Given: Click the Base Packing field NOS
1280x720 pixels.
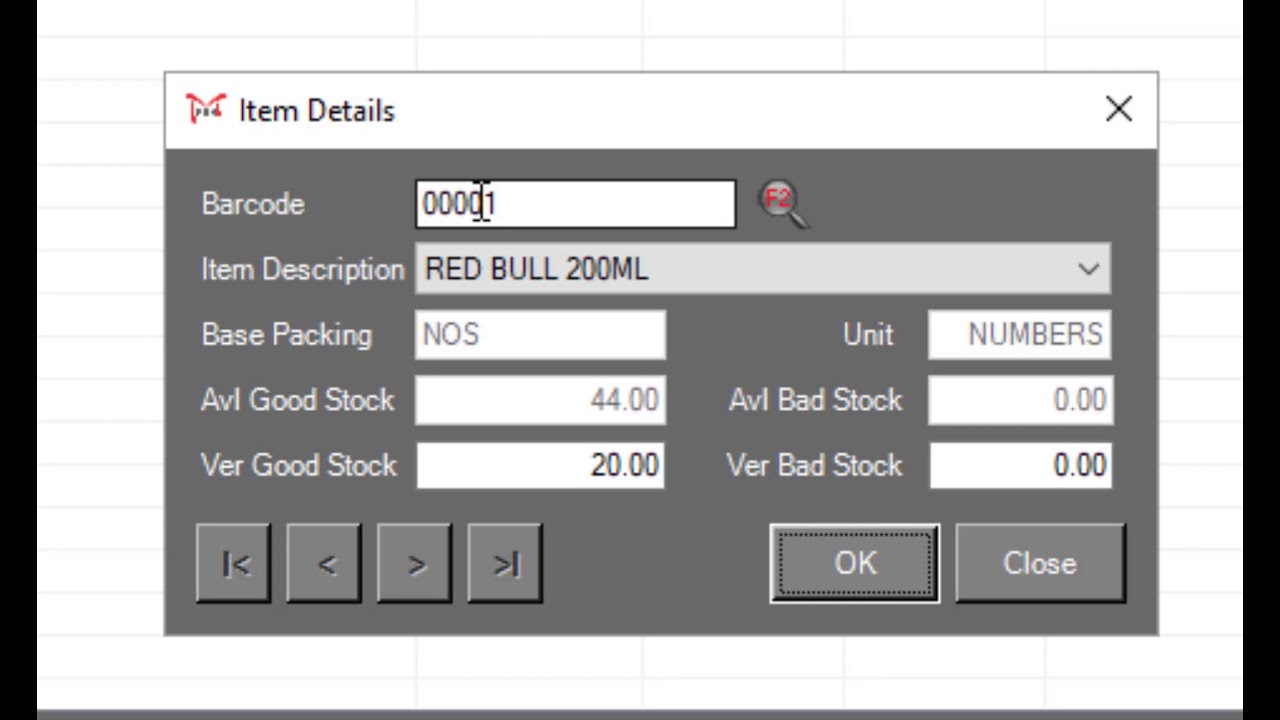Looking at the screenshot, I should pos(541,335).
